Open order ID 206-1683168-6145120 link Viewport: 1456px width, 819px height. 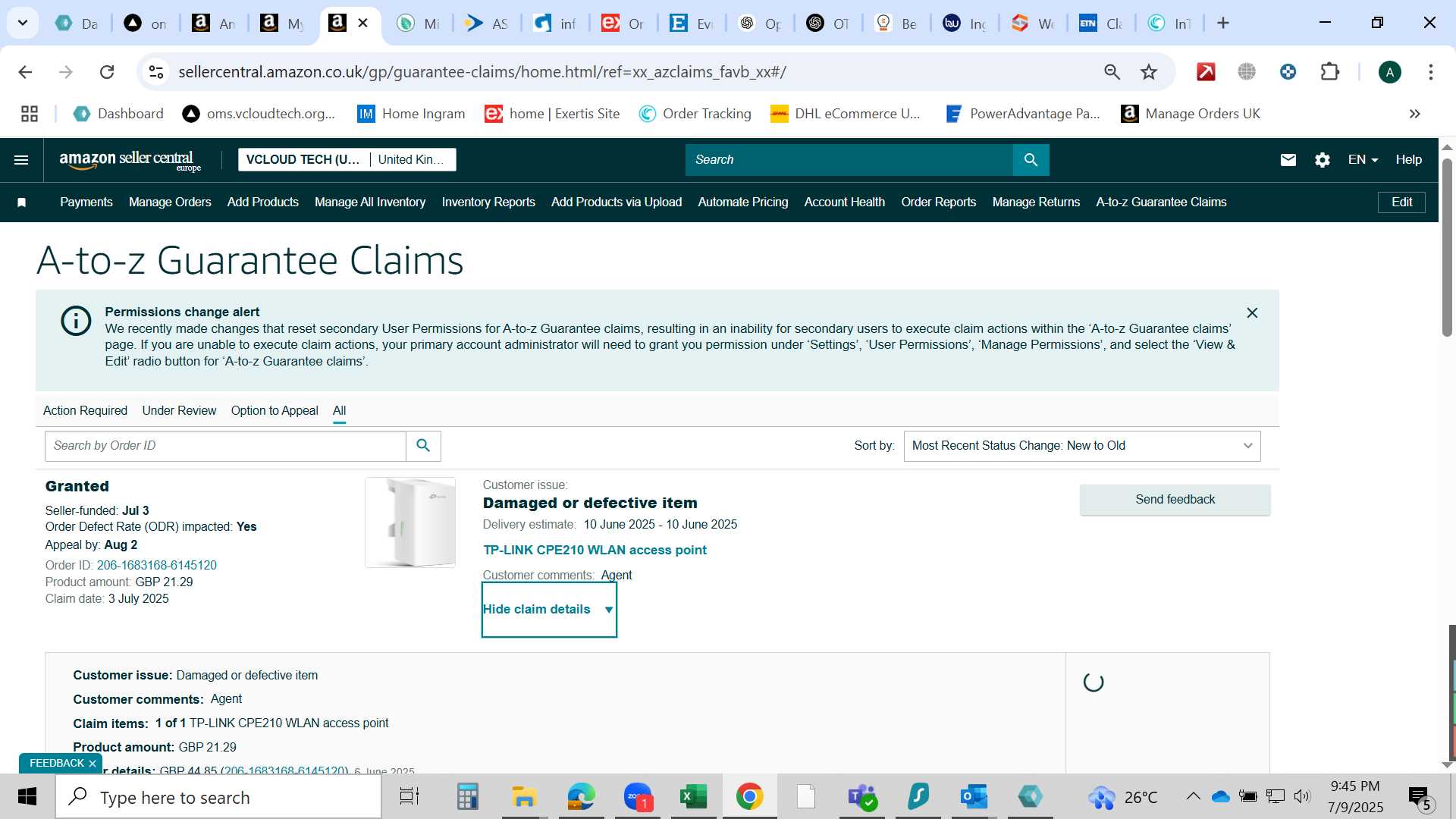click(156, 566)
